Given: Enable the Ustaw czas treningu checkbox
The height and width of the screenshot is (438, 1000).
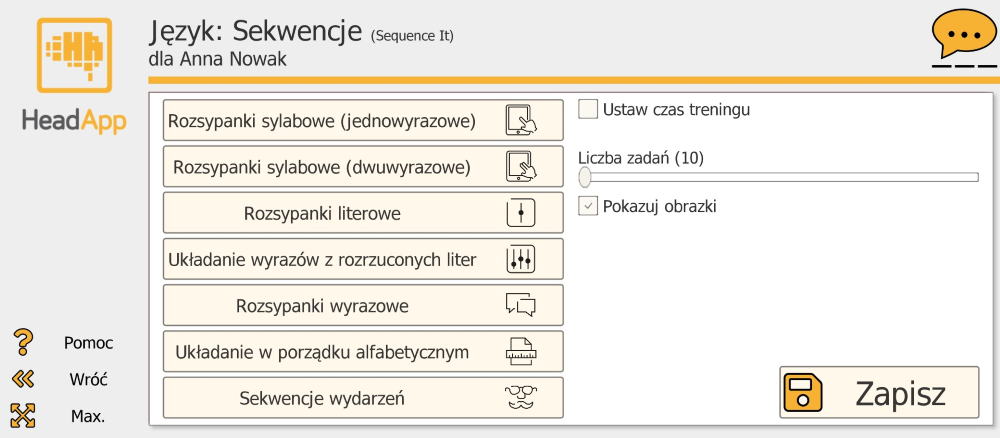Looking at the screenshot, I should [x=588, y=109].
